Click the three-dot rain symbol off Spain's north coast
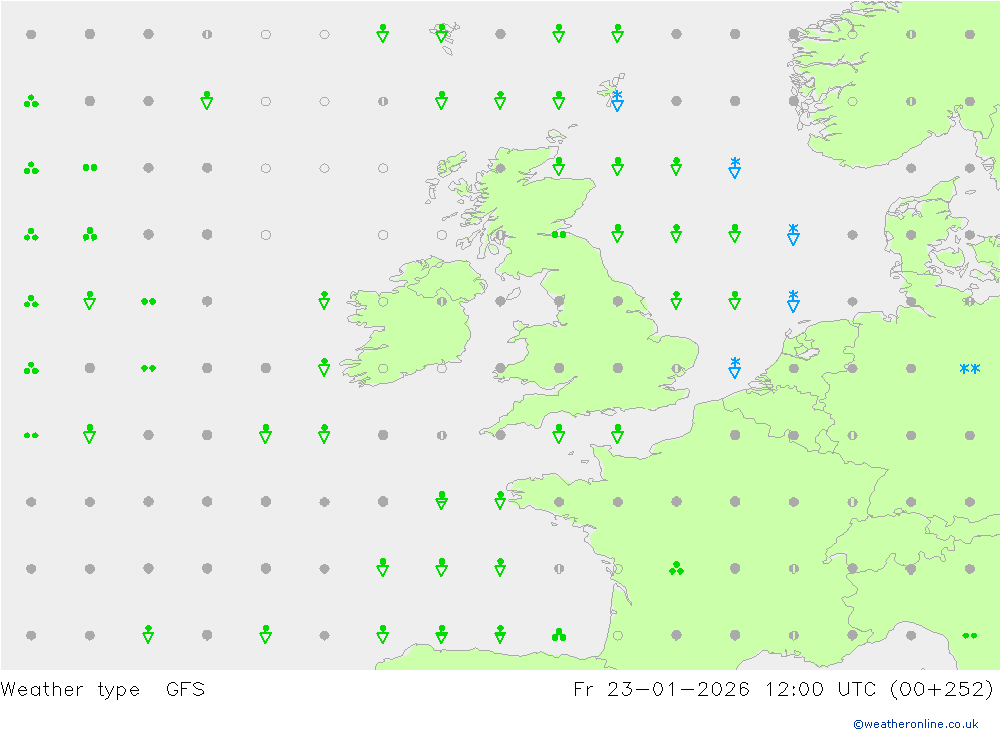1000x733 pixels. click(559, 635)
